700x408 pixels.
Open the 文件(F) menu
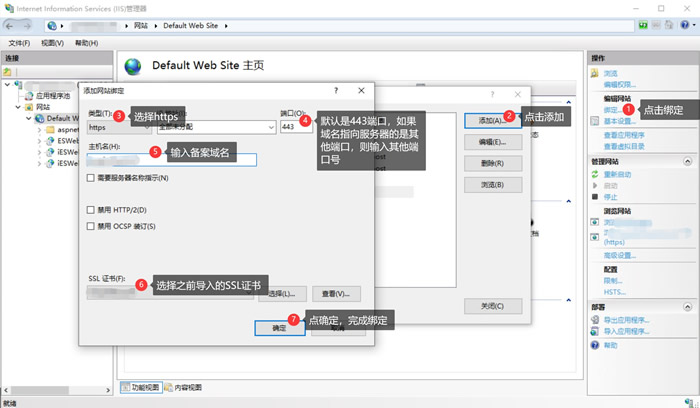point(19,44)
